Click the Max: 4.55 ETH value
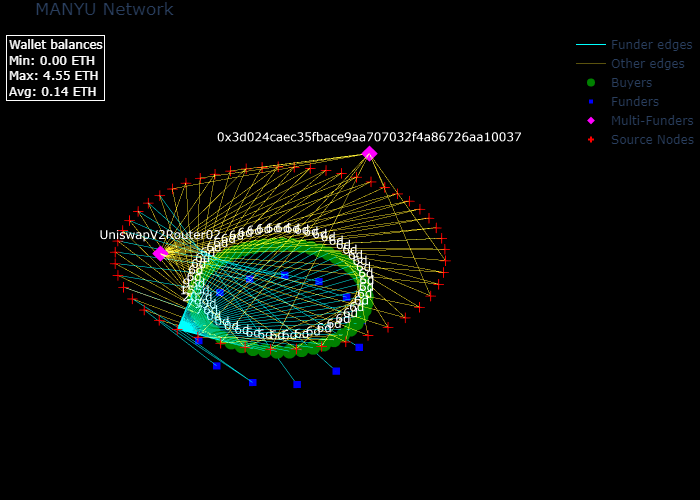Screen dimensions: 700x500 pyautogui.click(x=54, y=76)
